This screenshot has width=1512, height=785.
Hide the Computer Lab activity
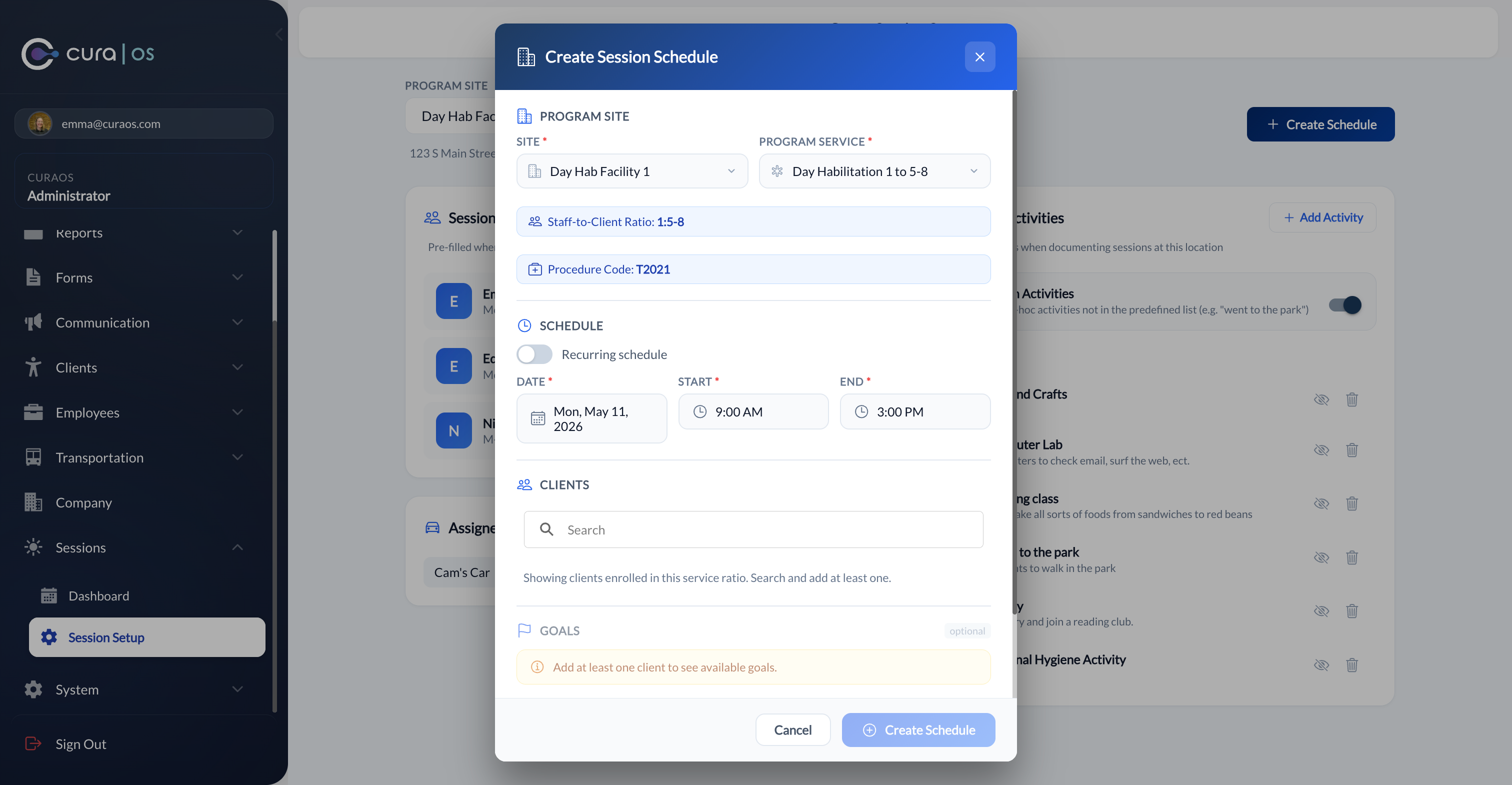point(1320,449)
